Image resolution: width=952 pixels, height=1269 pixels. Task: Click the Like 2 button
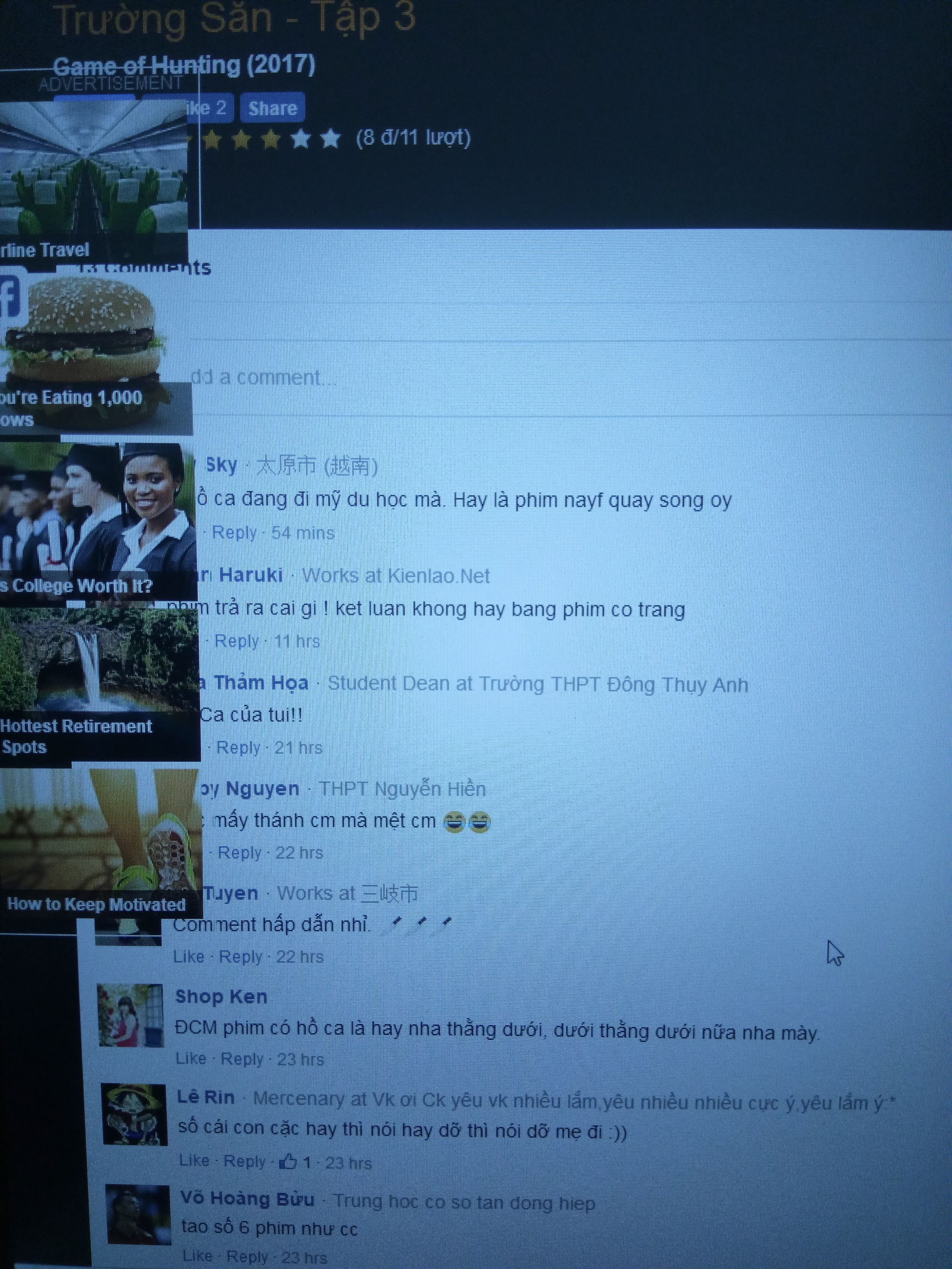point(209,108)
